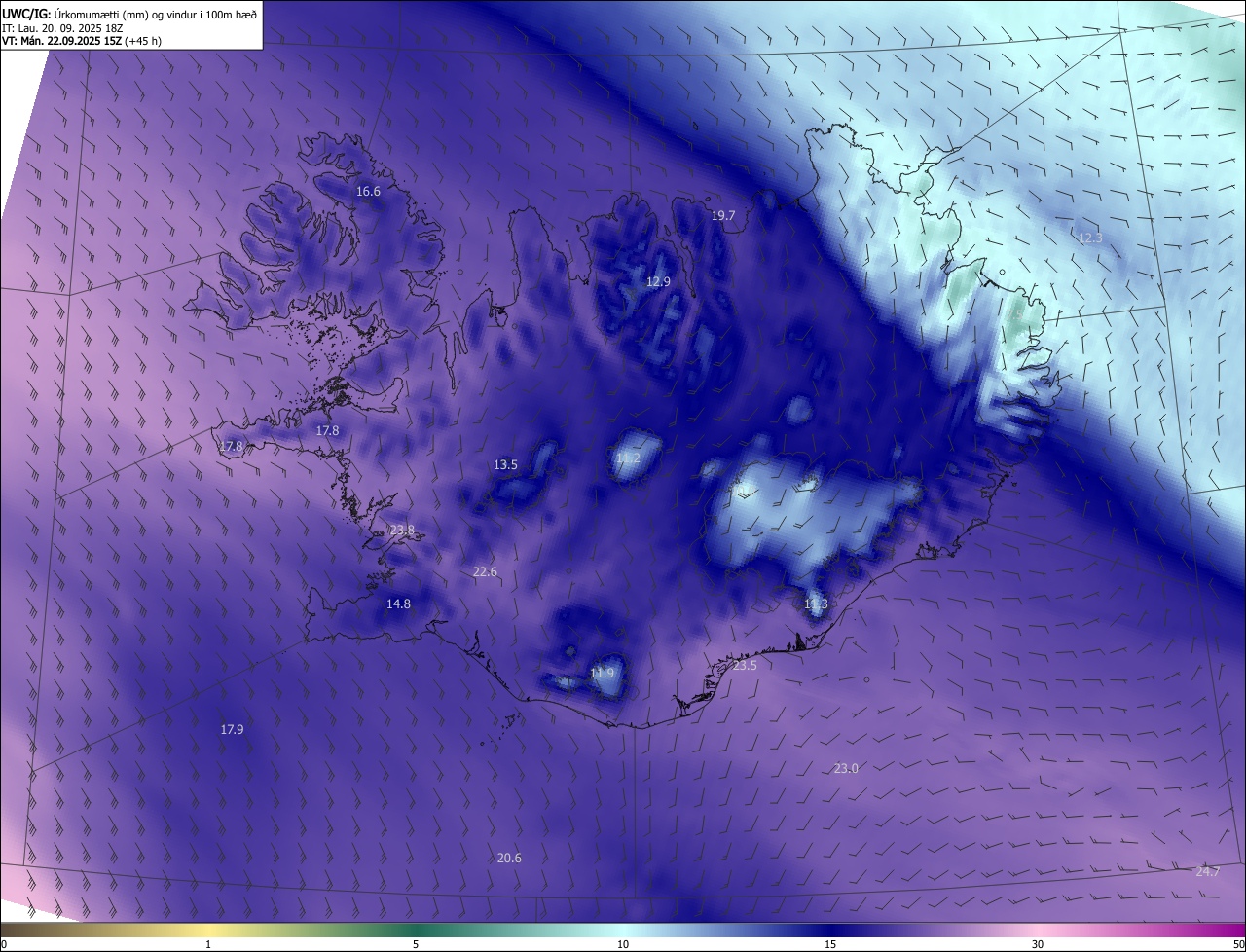Screen dimensions: 1246x952
Task: Click the 1 tick on the colorbar
Action: pyautogui.click(x=208, y=945)
